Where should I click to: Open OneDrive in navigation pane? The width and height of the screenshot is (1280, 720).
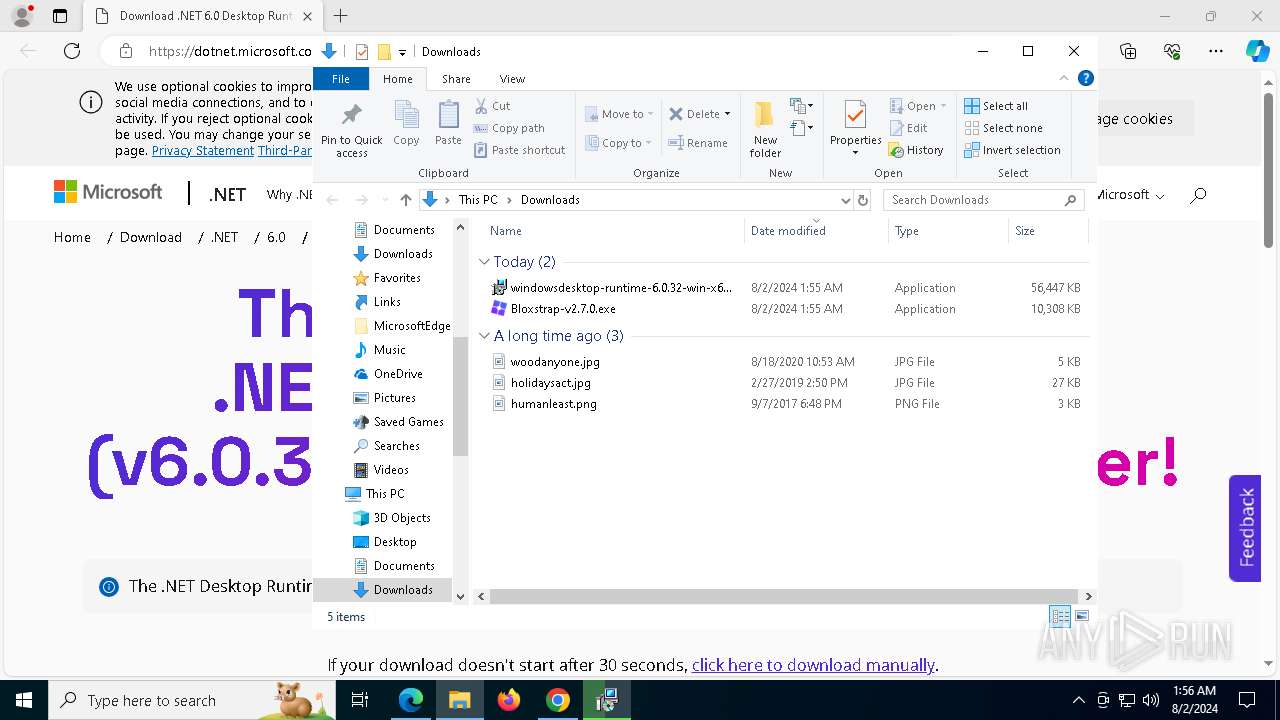pyautogui.click(x=397, y=374)
